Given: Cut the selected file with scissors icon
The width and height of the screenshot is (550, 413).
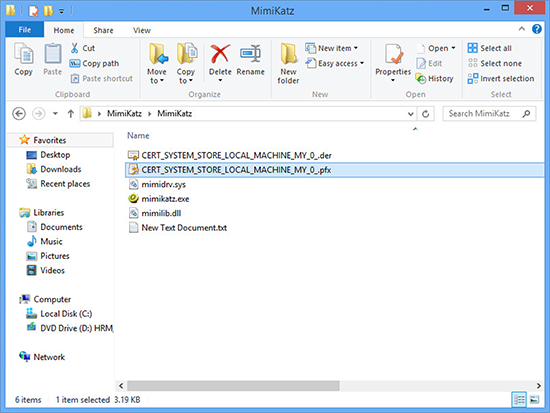Looking at the screenshot, I should point(83,48).
